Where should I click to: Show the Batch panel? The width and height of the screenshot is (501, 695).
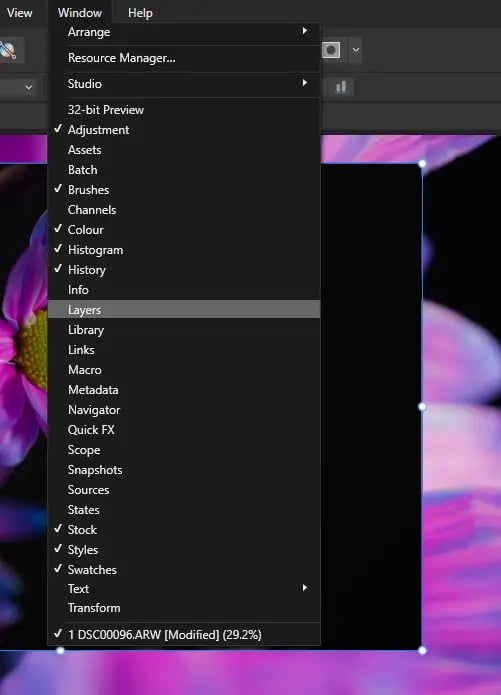point(184,170)
